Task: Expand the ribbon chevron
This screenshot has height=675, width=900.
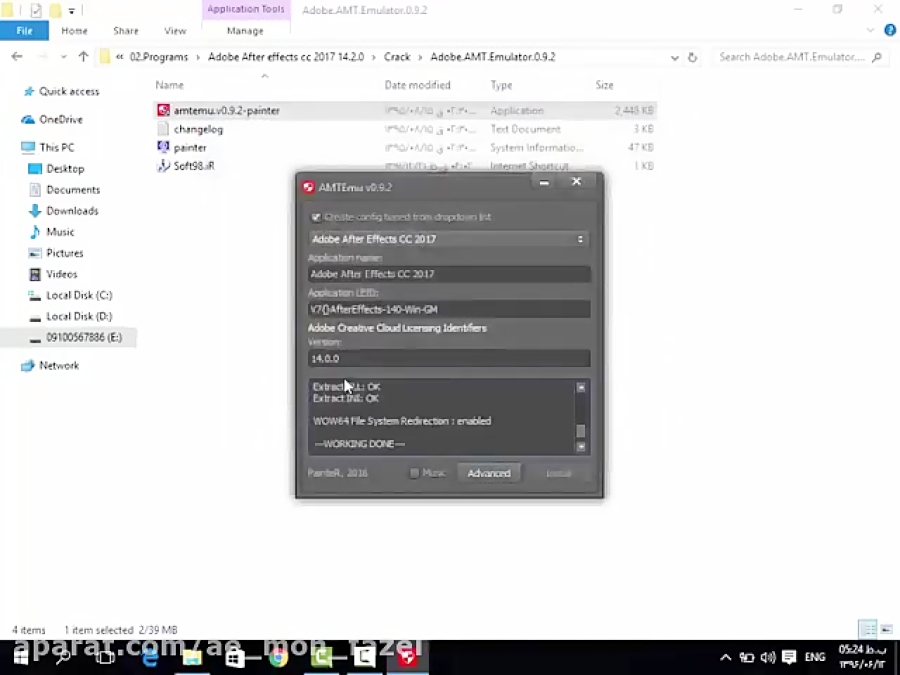Action: pos(870,30)
